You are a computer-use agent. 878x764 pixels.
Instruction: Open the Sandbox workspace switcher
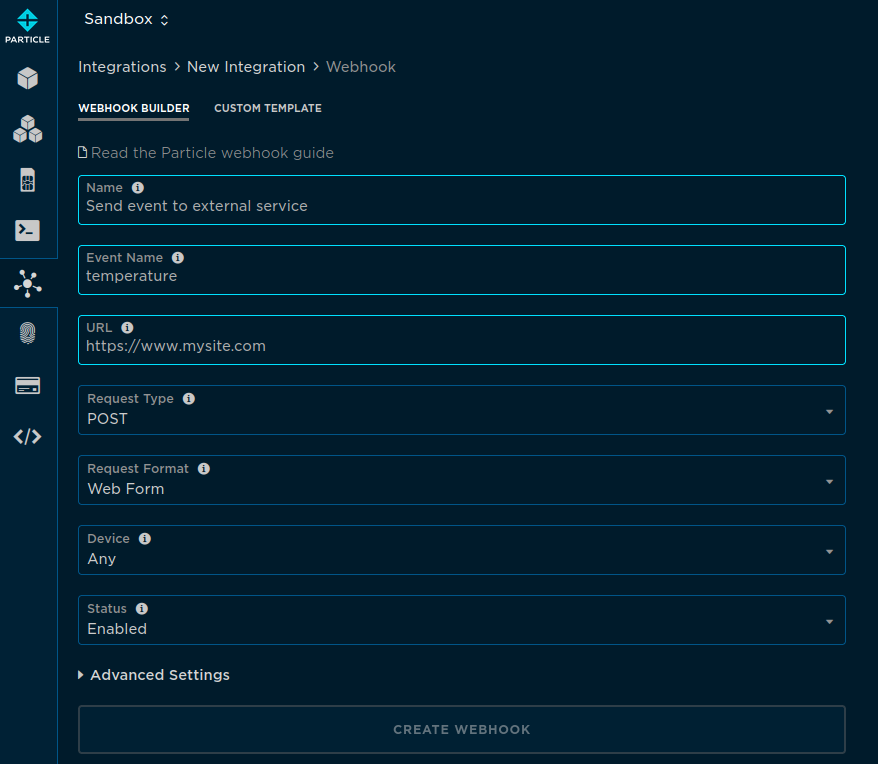(x=126, y=18)
